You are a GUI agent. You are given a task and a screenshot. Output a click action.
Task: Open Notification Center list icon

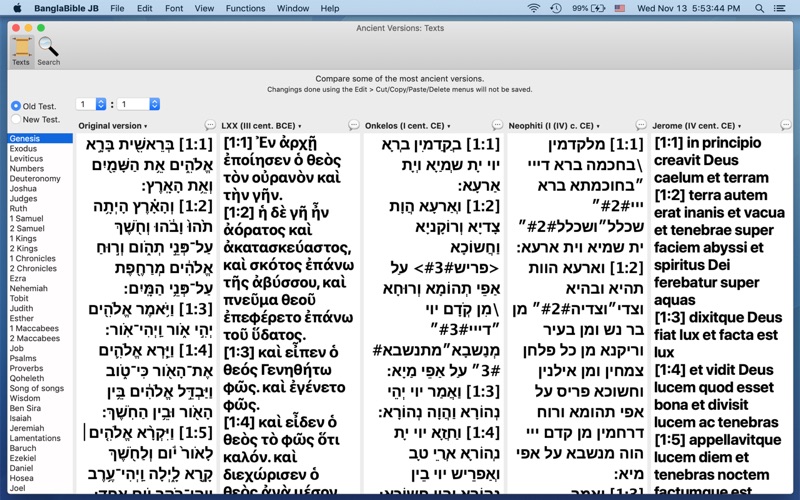[x=780, y=8]
